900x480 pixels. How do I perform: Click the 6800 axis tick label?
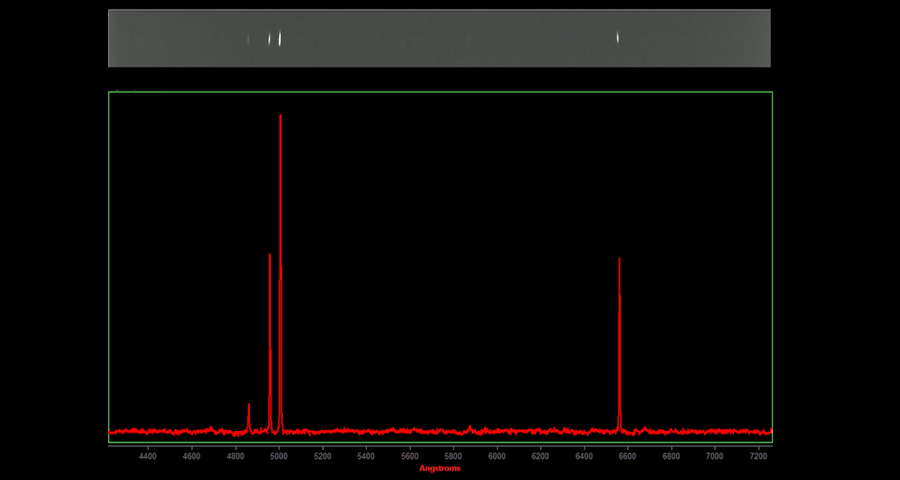(671, 456)
